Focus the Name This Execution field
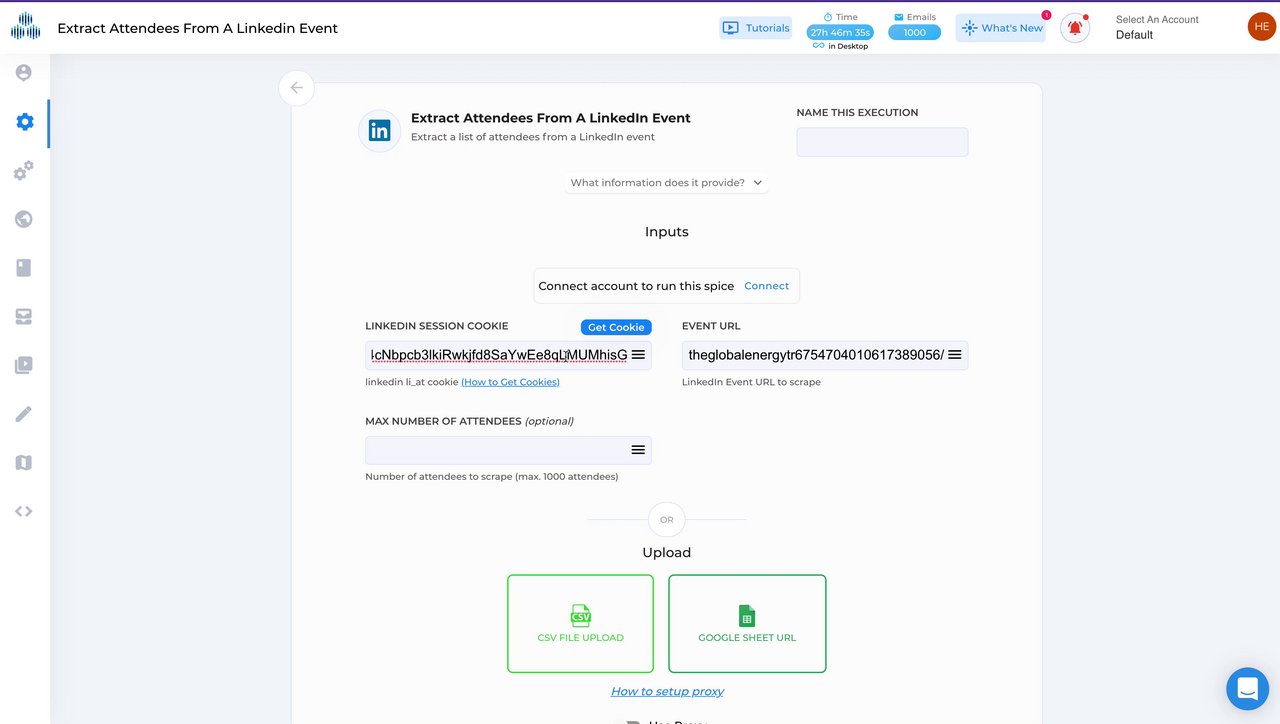The height and width of the screenshot is (724, 1280). tap(882, 142)
